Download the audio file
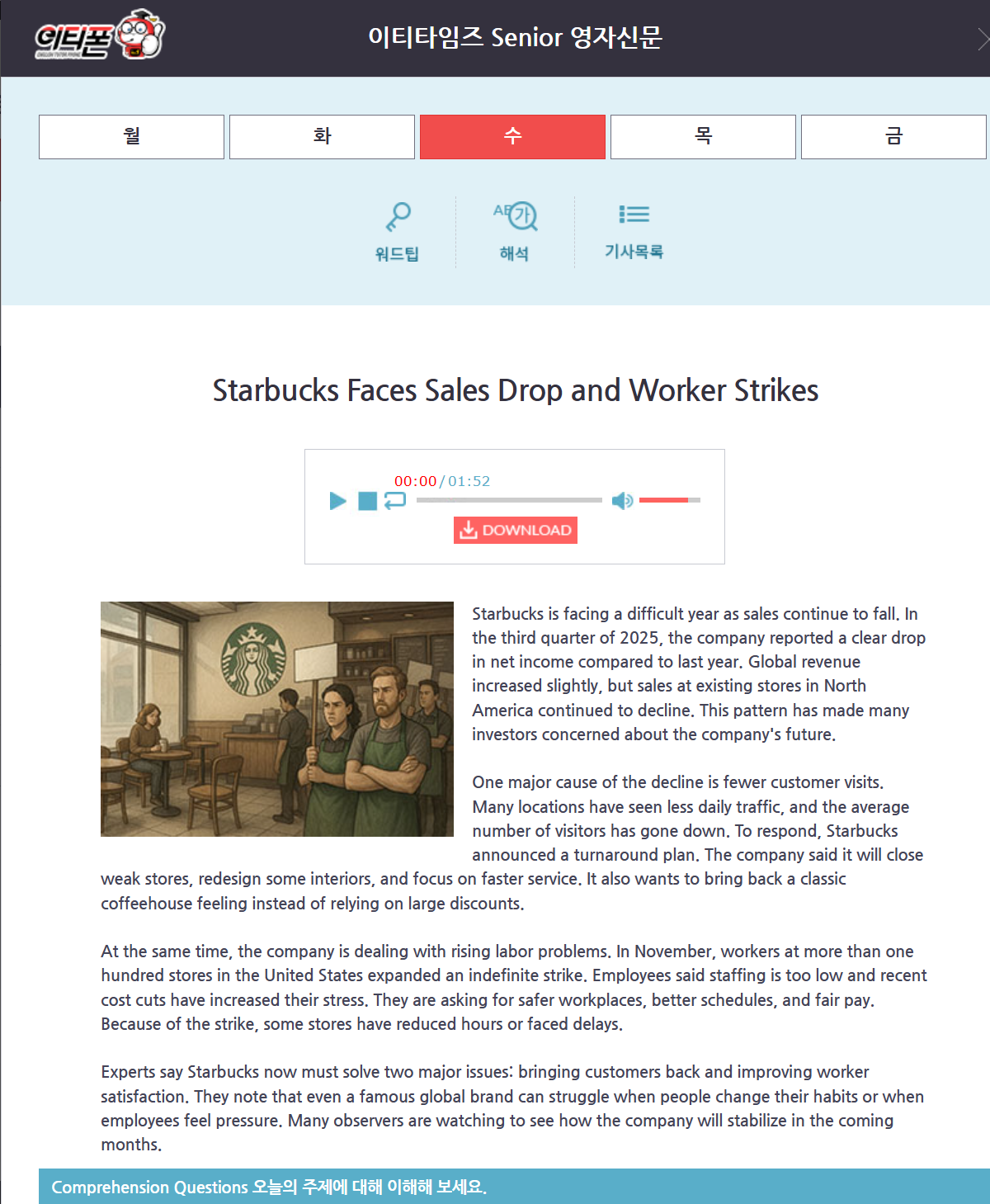 pyautogui.click(x=515, y=530)
